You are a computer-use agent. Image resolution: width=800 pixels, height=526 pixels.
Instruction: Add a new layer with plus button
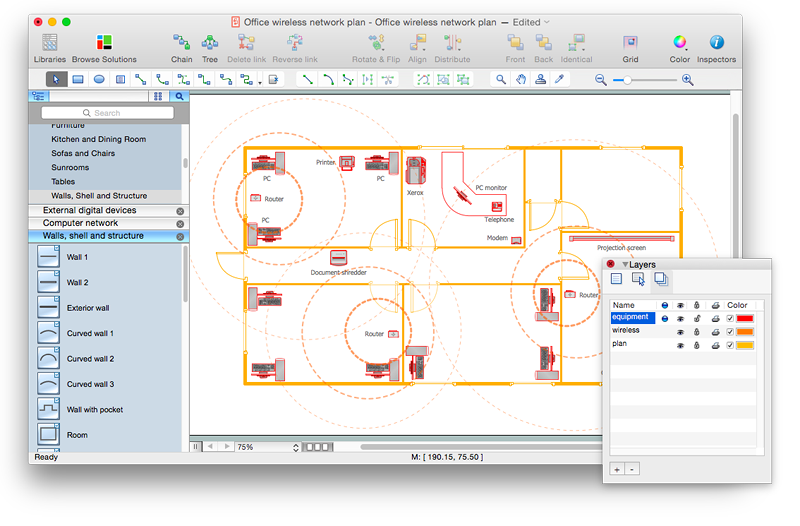[x=616, y=469]
